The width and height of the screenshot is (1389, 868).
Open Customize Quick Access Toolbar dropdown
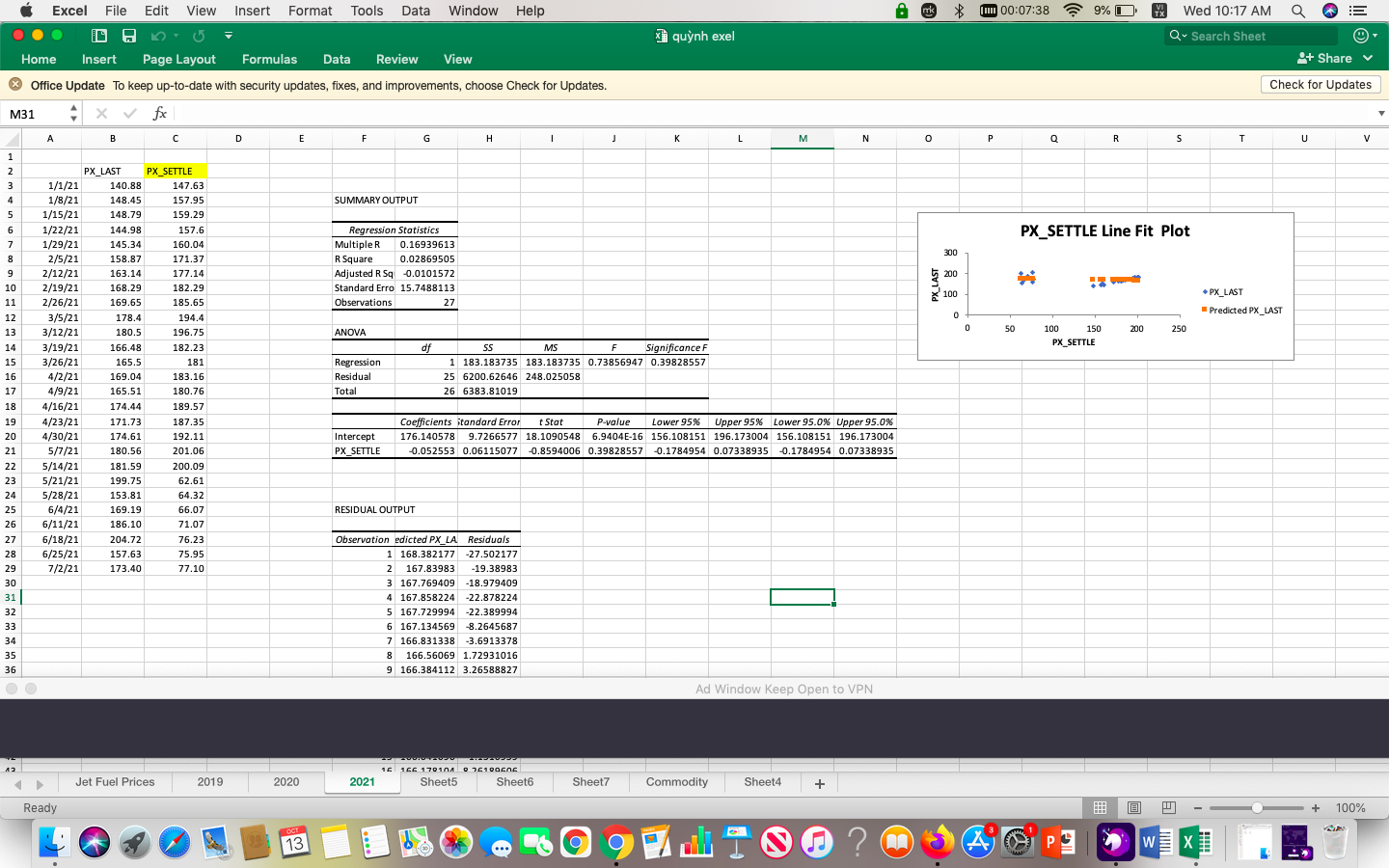229,36
